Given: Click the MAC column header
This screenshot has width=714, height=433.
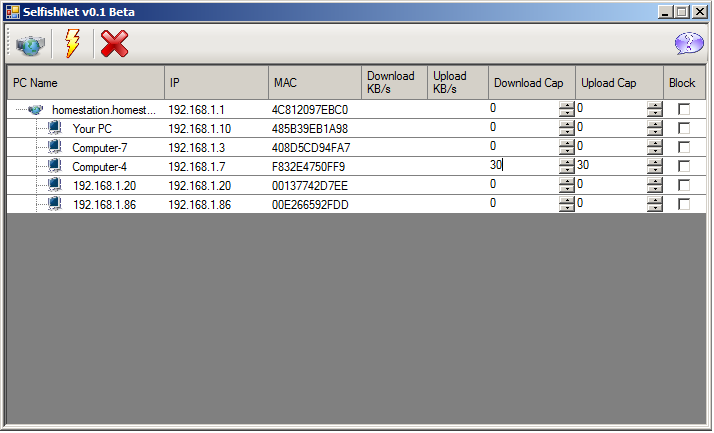Looking at the screenshot, I should coord(314,83).
